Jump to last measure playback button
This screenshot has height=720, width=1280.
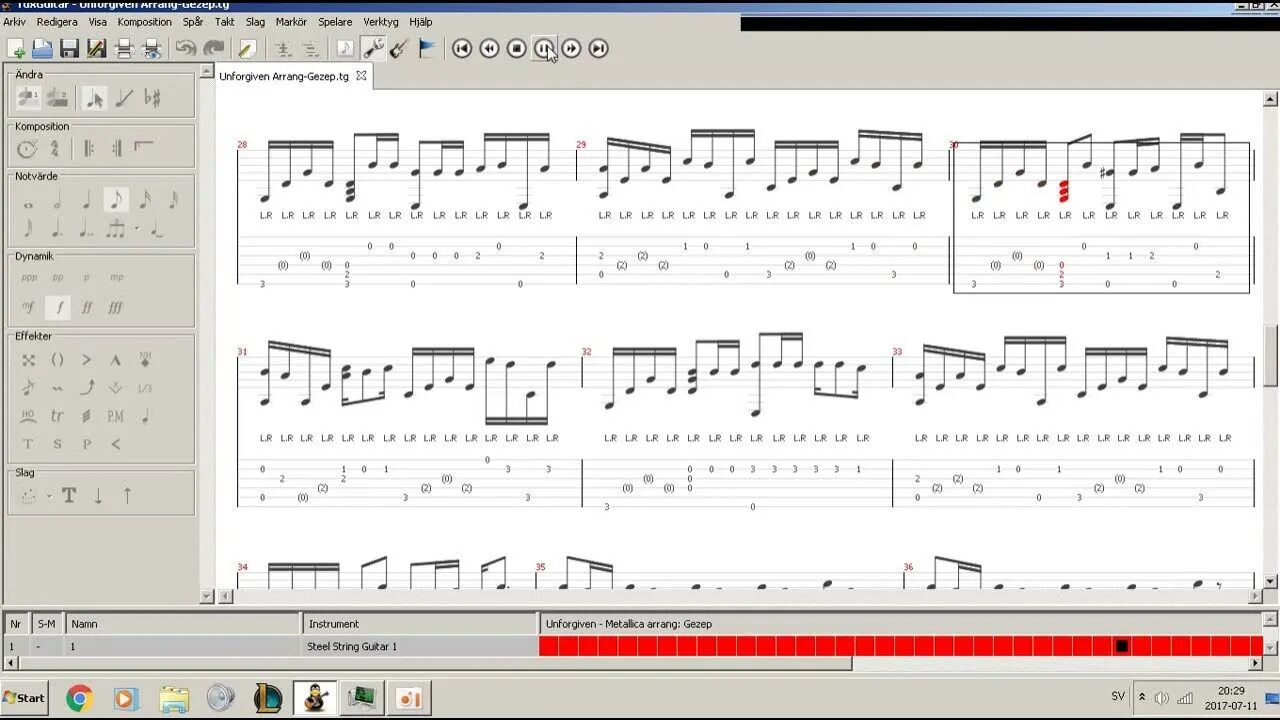598,48
